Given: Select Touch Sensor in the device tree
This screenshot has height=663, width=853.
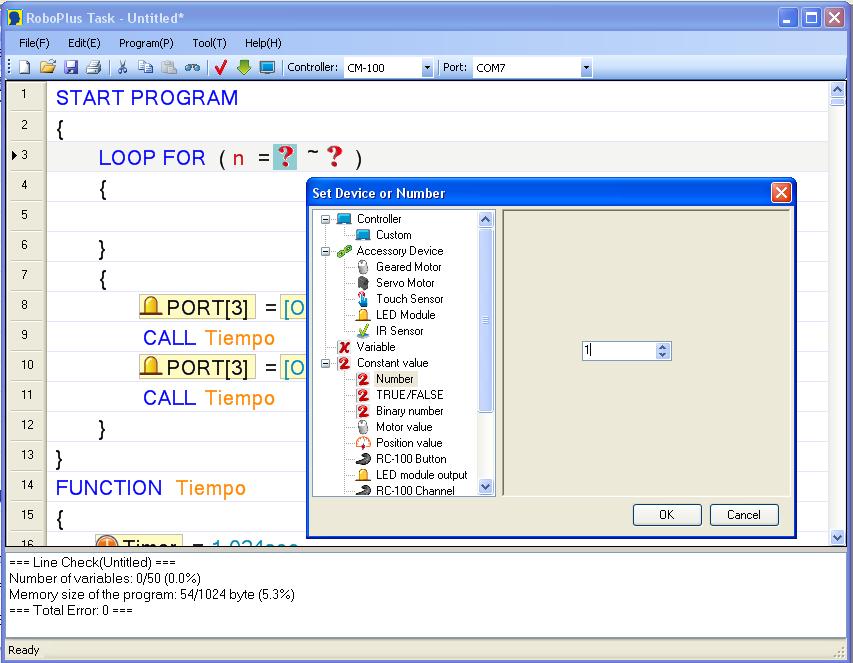Looking at the screenshot, I should coord(410,299).
